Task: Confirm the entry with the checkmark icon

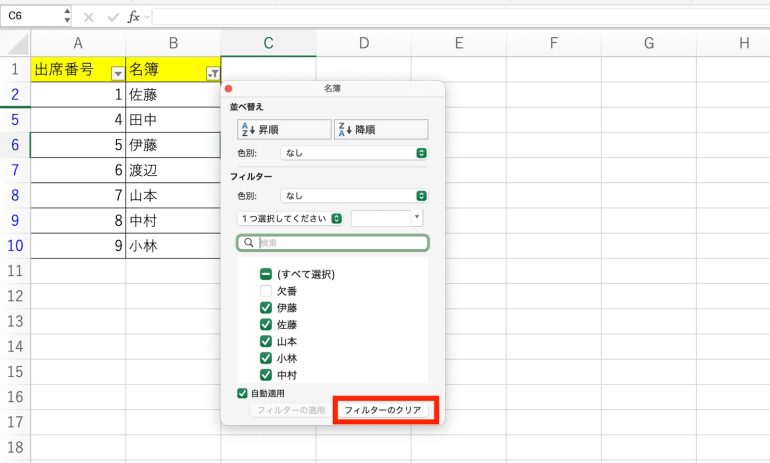Action: (x=111, y=17)
